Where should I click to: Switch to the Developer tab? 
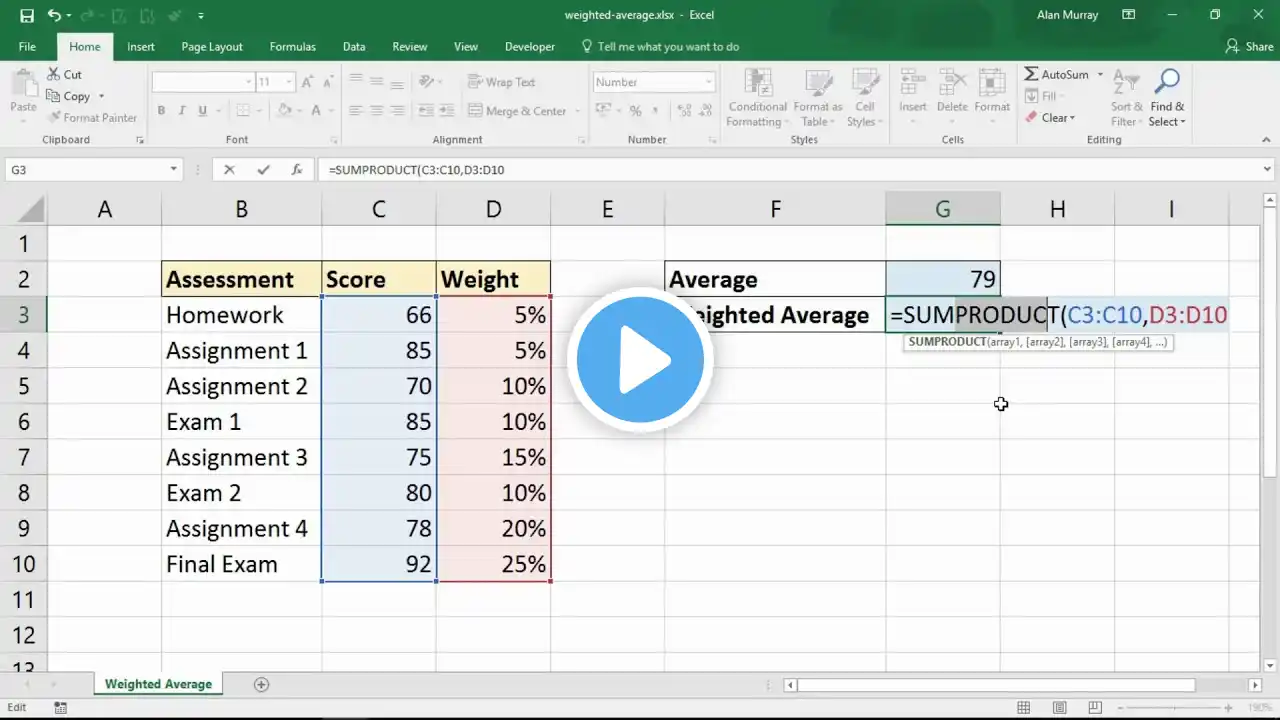point(530,47)
